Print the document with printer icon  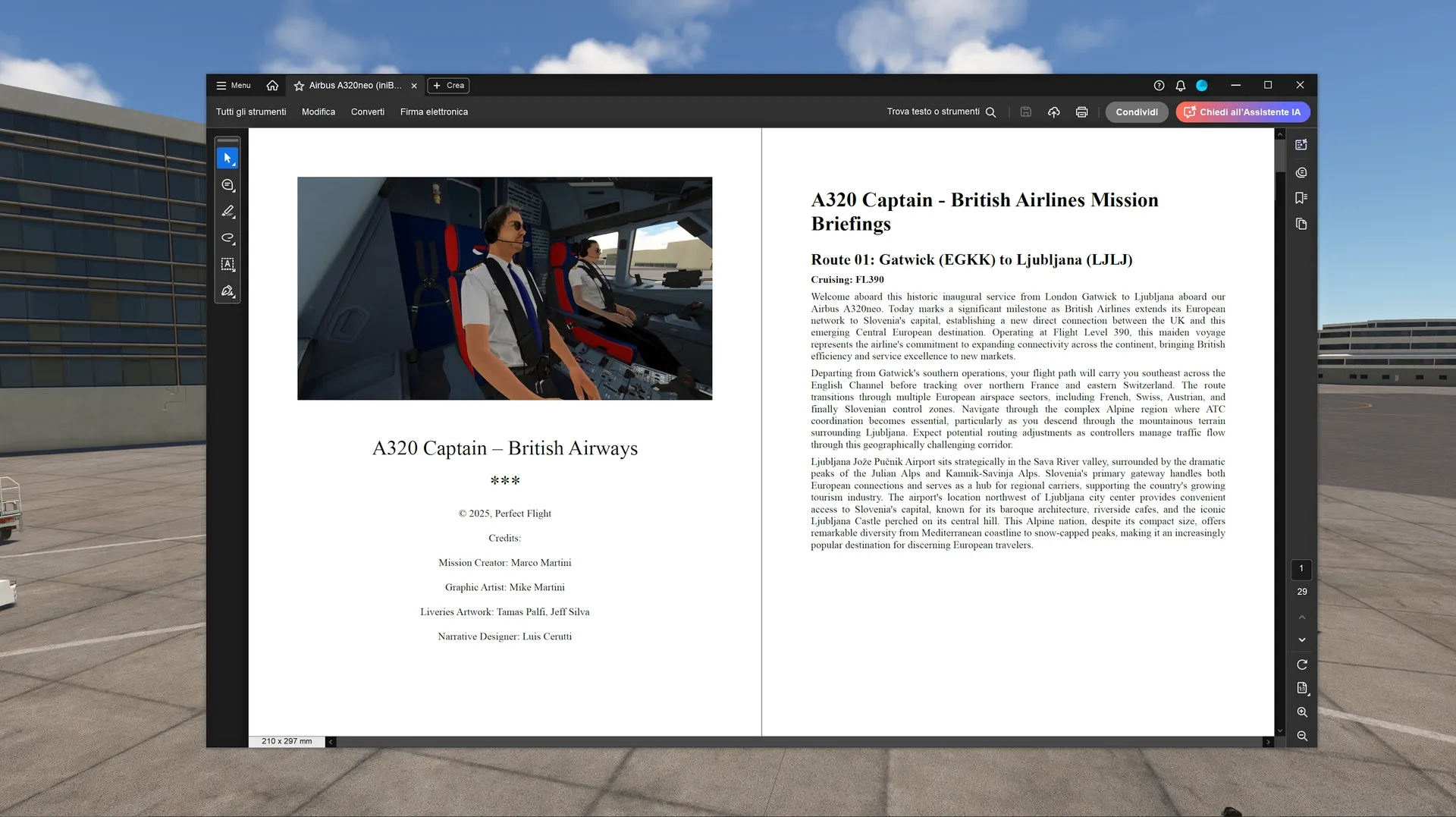click(x=1082, y=112)
